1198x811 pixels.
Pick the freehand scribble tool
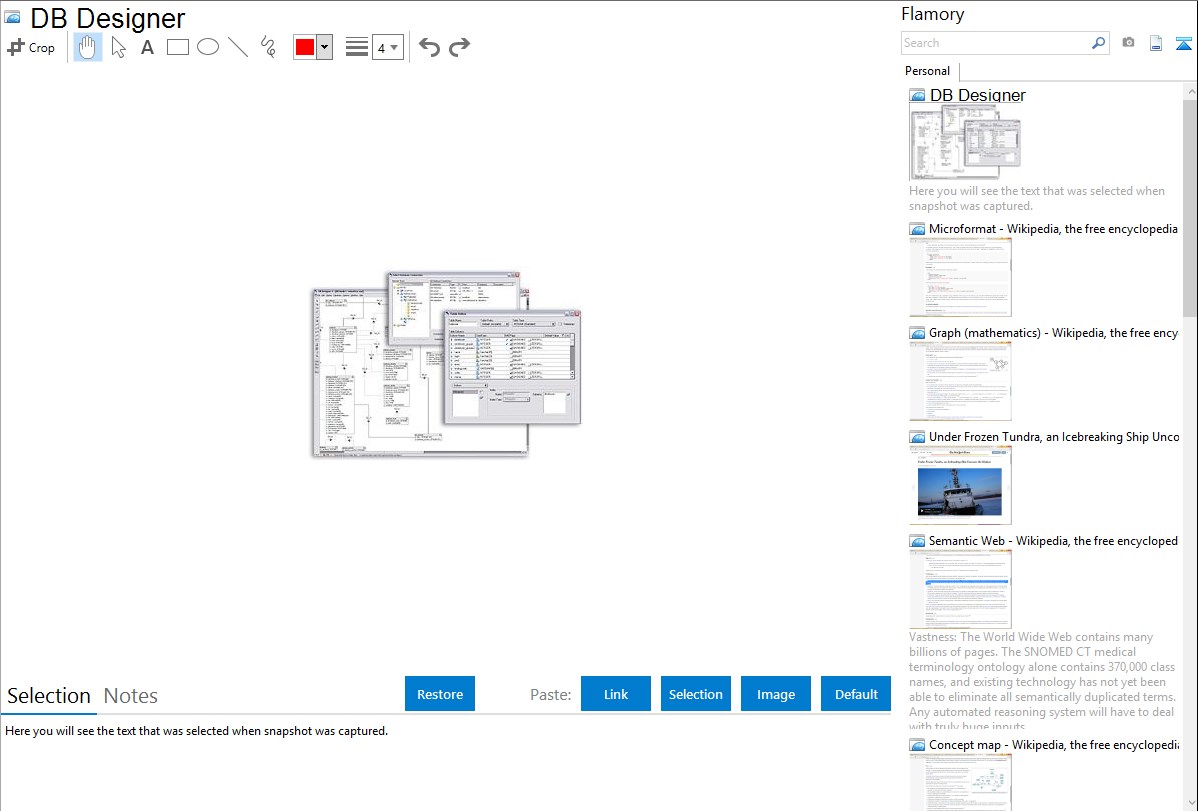point(268,47)
